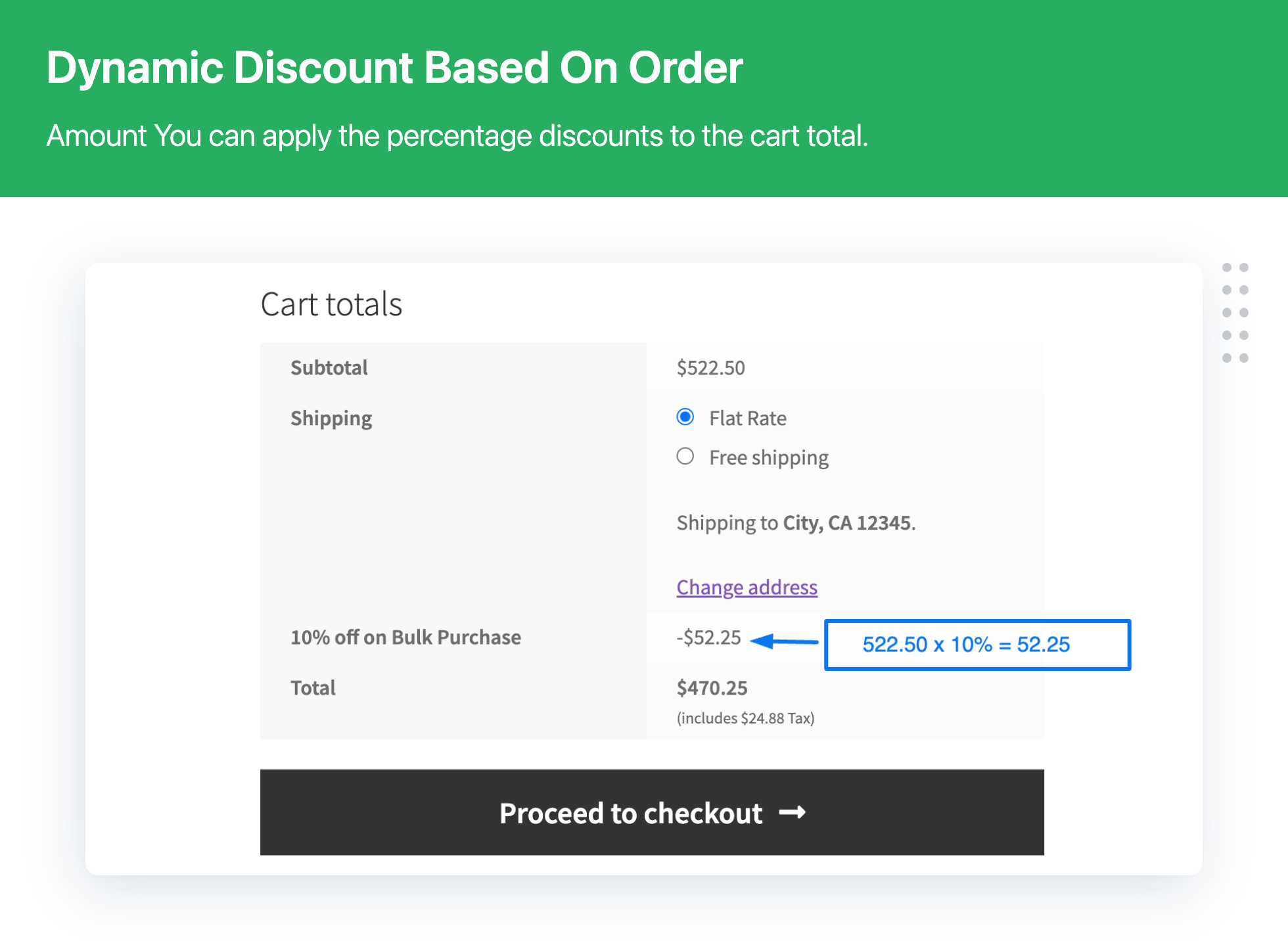
Task: Click the blue arrow pointing at discount
Action: [783, 641]
